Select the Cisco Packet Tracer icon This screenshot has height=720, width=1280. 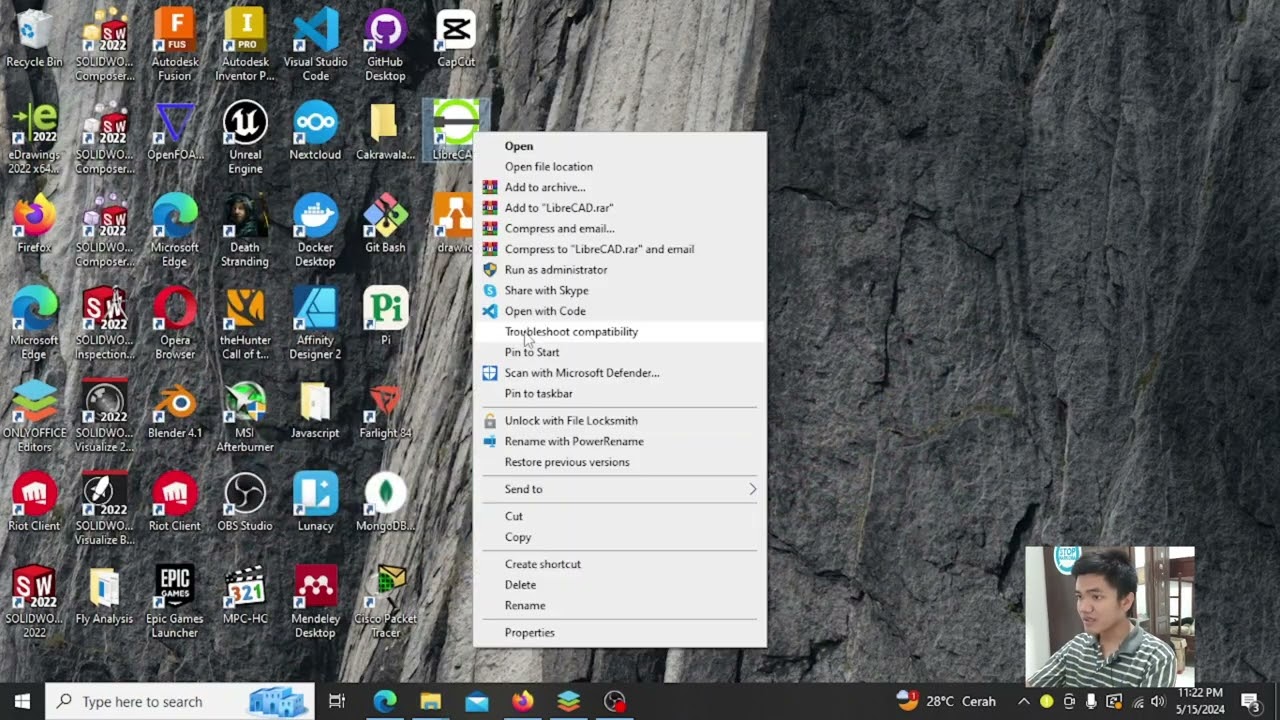click(385, 603)
